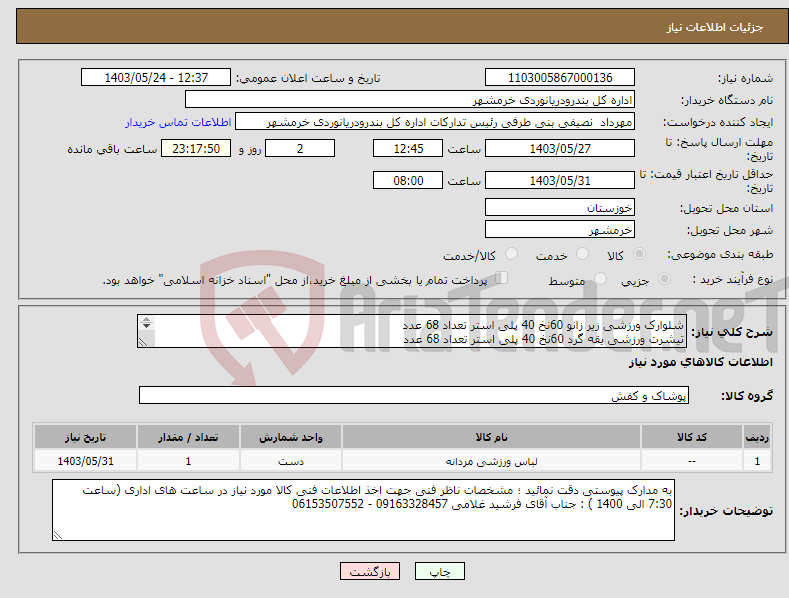Click the لباس ورزشی مردانه table cell
This screenshot has height=598, width=789.
pyautogui.click(x=491, y=461)
